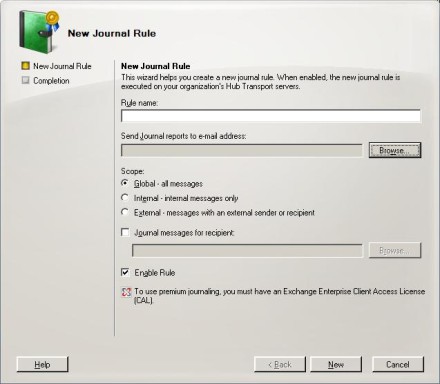Click the premium journaling license notice icon

pos(126,292)
